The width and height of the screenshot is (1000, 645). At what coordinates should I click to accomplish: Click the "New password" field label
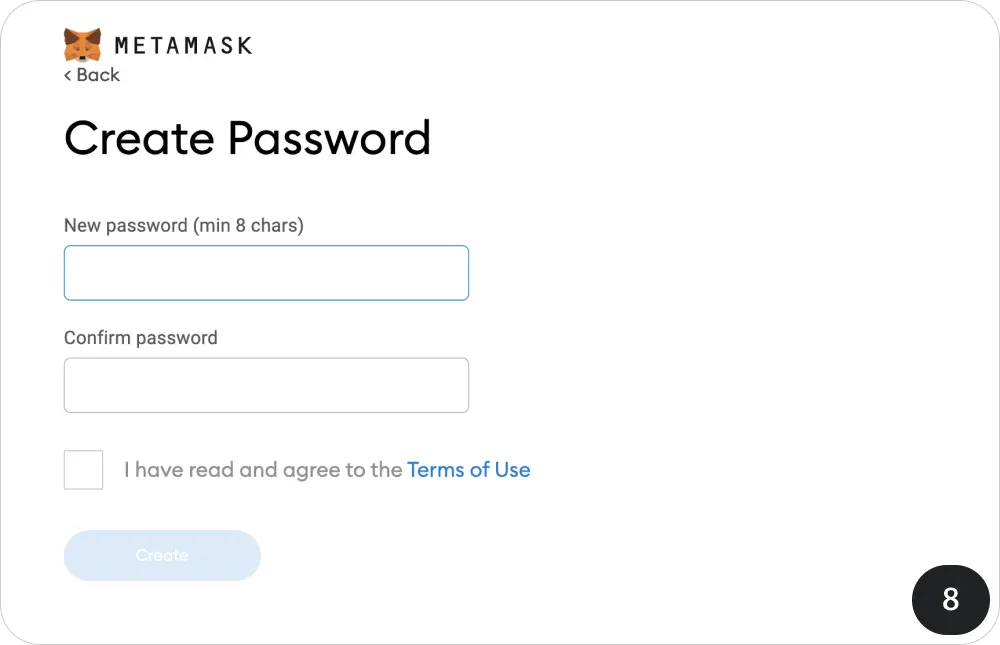pyautogui.click(x=125, y=226)
